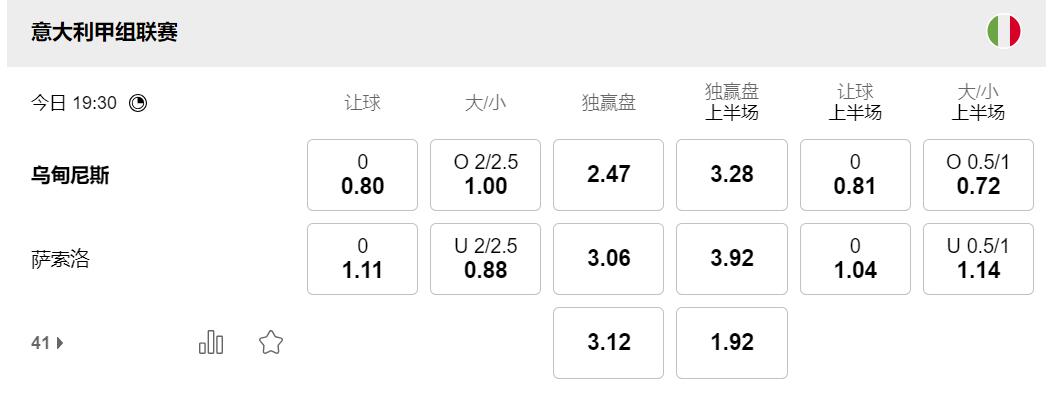Expand the 41 more markets arrow
The width and height of the screenshot is (1053, 403).
coord(60,343)
